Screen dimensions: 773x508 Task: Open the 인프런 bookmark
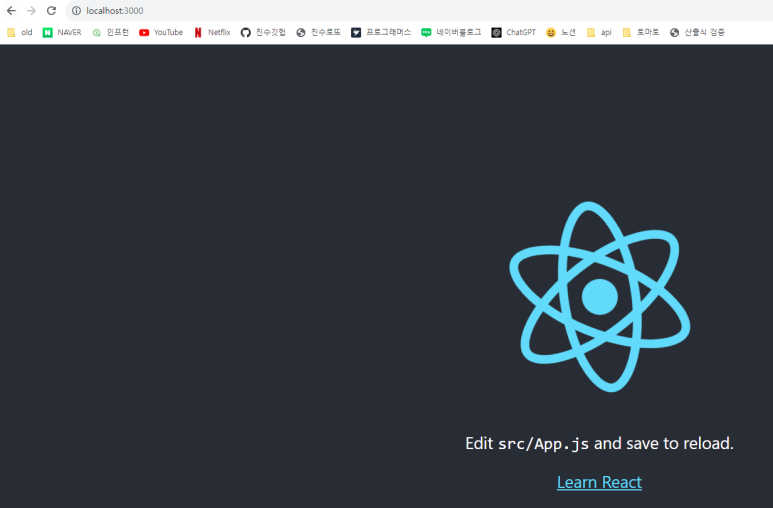(110, 33)
